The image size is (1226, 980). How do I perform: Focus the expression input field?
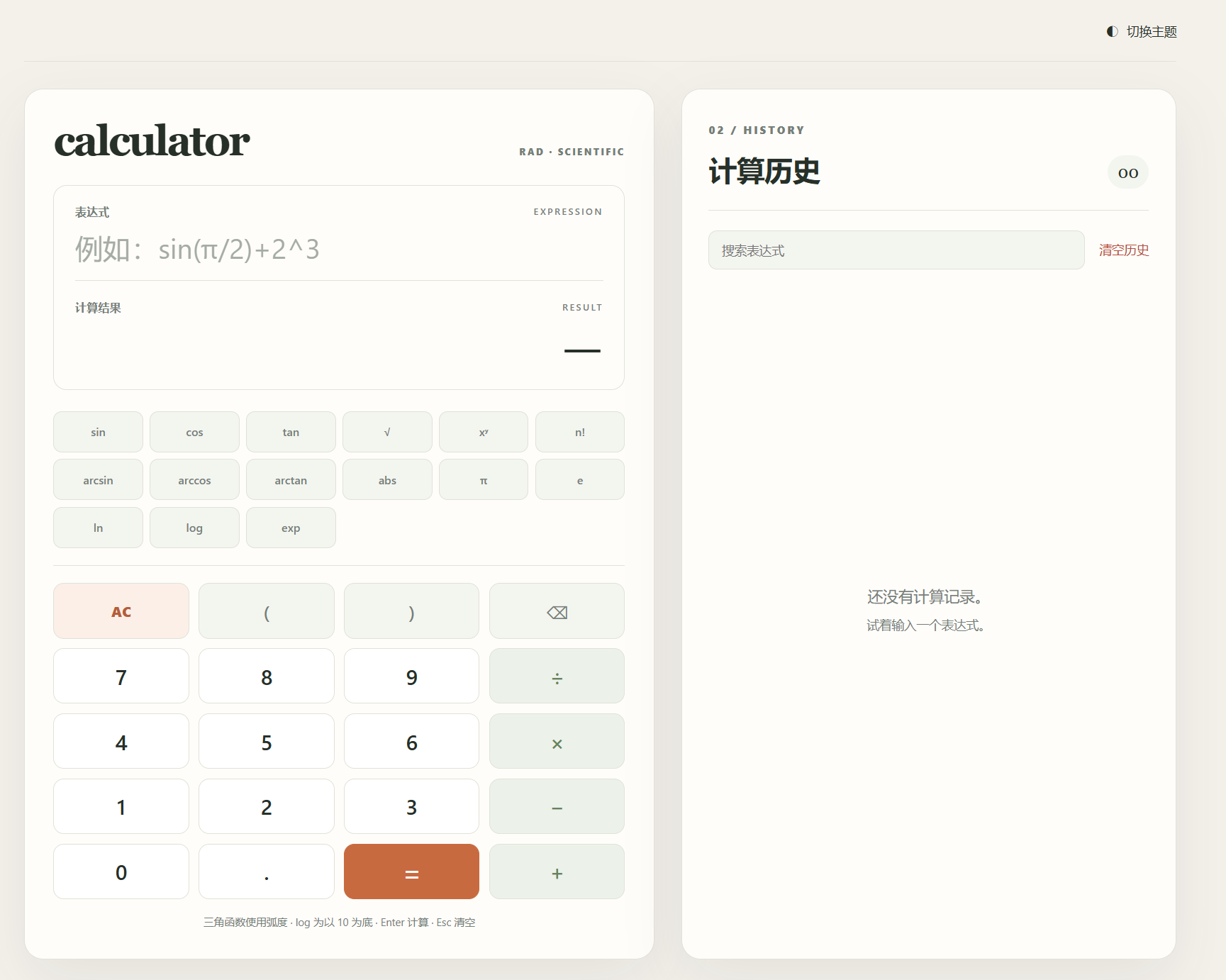(339, 250)
